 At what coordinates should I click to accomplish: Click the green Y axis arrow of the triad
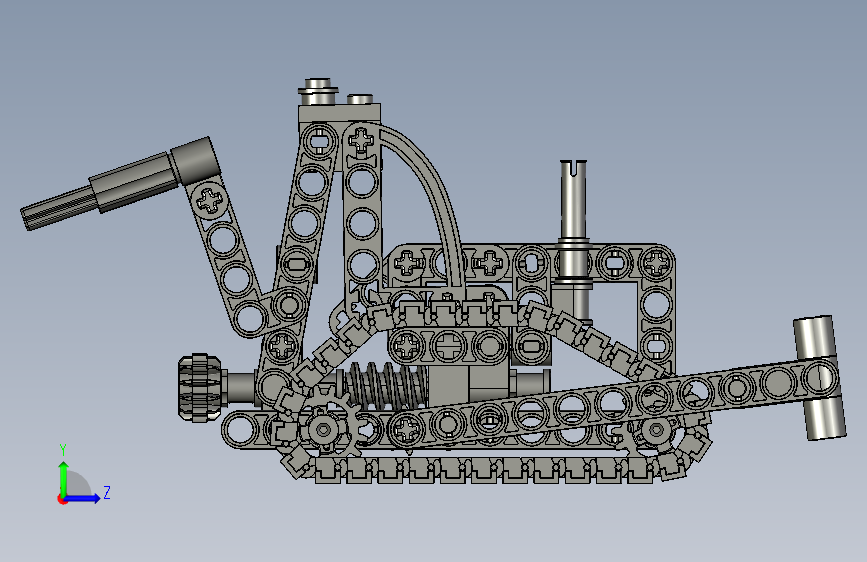tap(64, 478)
